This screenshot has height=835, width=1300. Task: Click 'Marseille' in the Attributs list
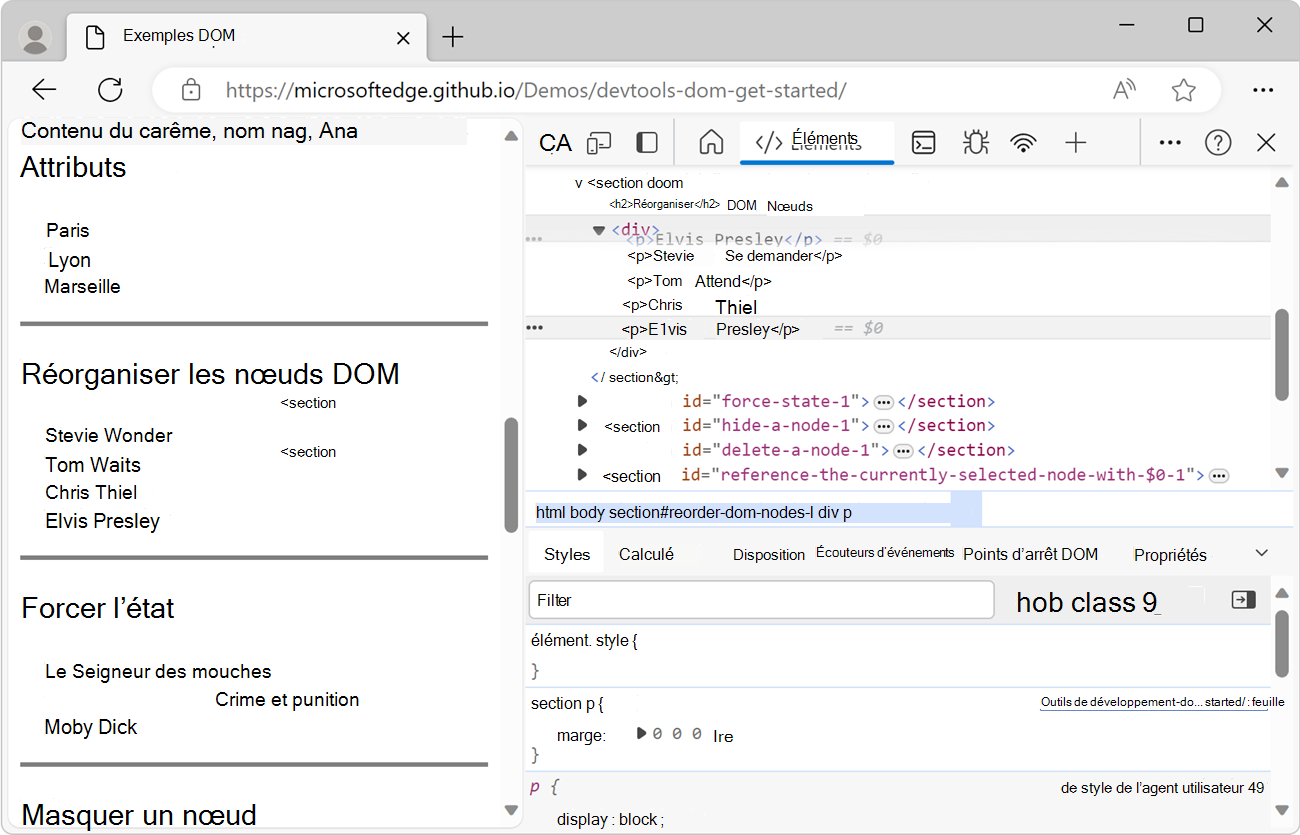[x=82, y=286]
